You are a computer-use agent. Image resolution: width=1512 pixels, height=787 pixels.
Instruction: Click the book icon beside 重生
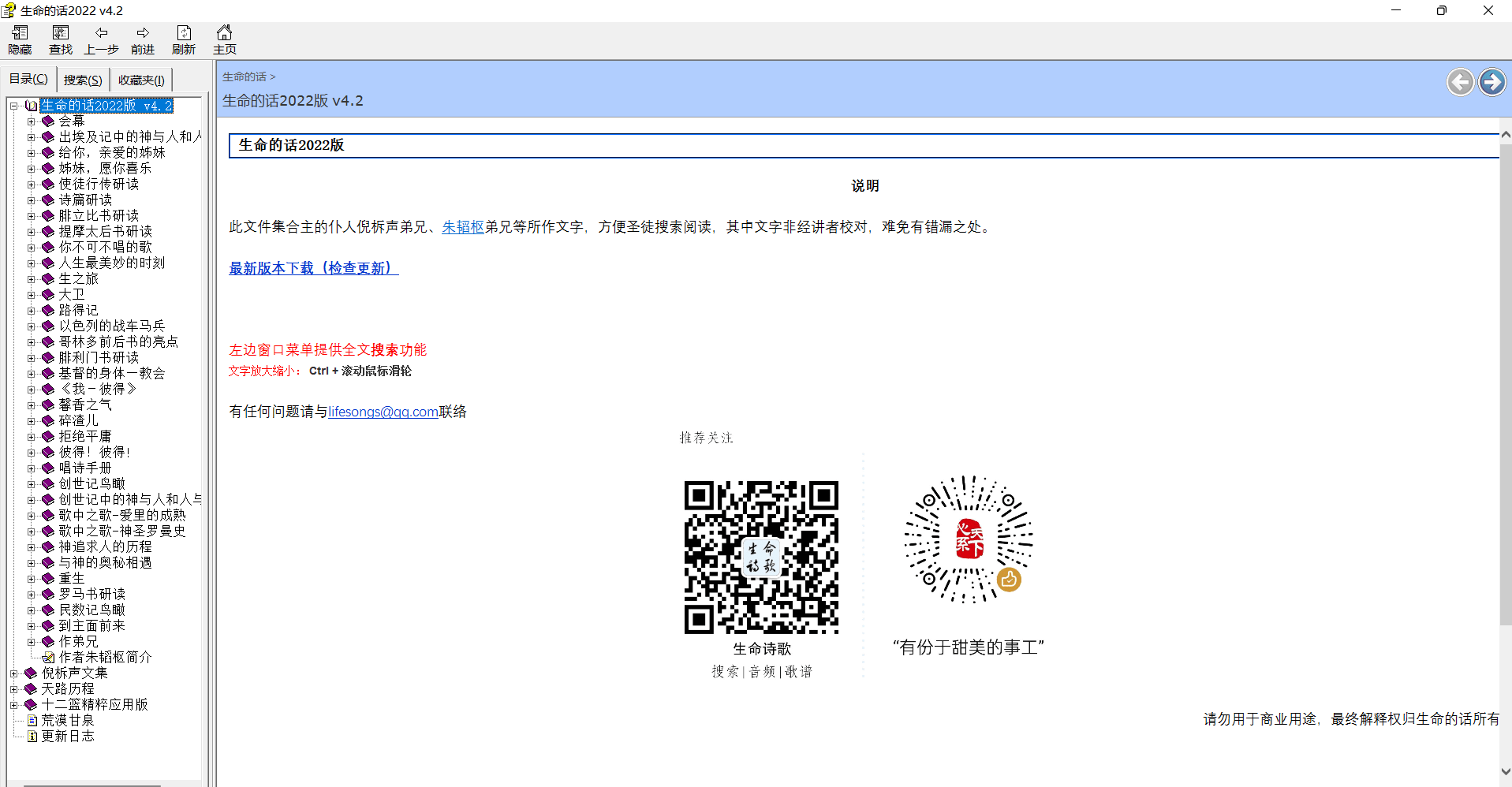[x=48, y=578]
